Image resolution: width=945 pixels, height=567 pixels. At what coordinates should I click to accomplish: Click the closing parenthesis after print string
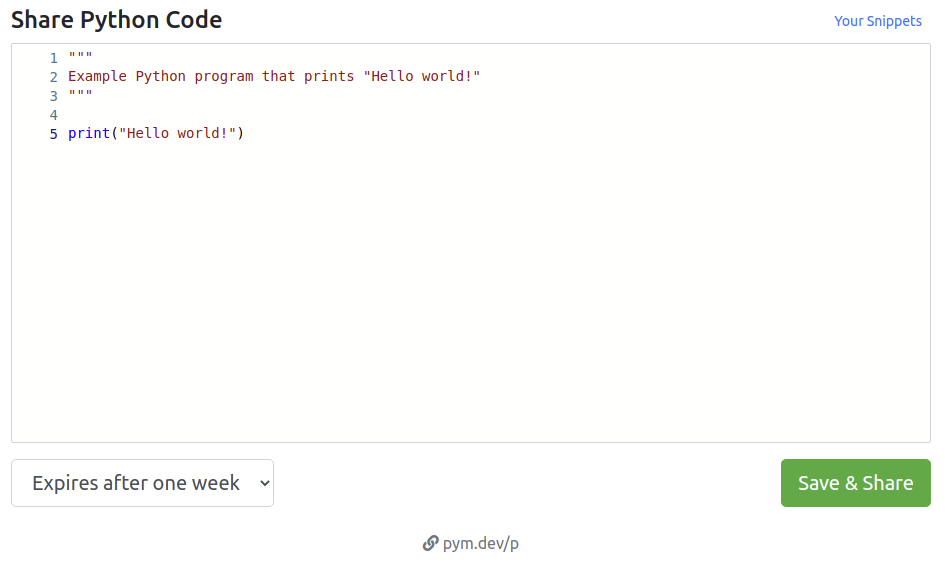(x=240, y=133)
